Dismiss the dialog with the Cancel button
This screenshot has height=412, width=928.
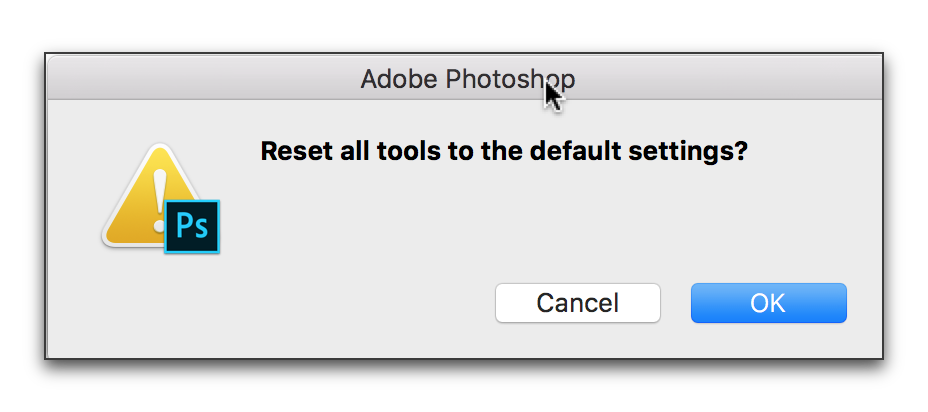click(x=578, y=303)
